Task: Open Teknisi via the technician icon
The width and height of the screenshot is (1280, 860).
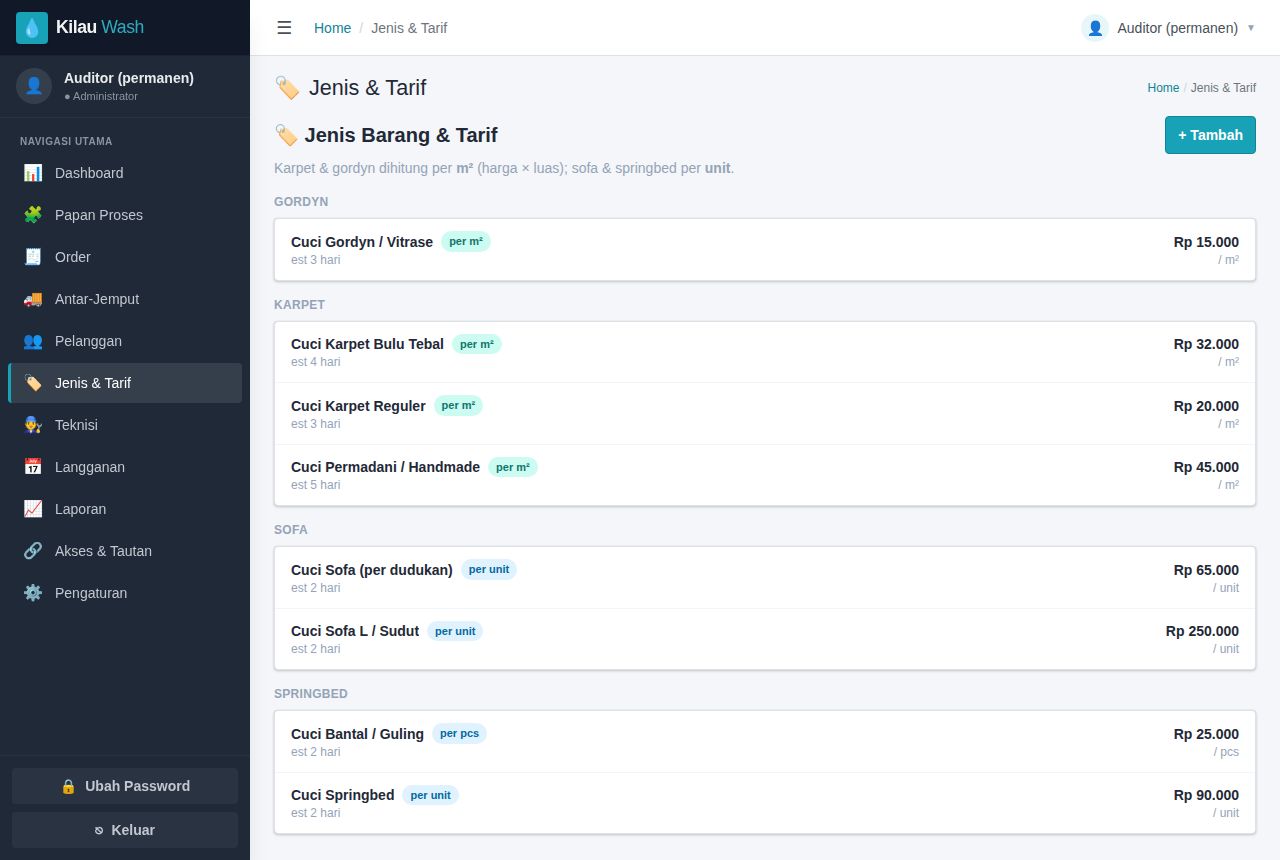Action: click(x=33, y=425)
